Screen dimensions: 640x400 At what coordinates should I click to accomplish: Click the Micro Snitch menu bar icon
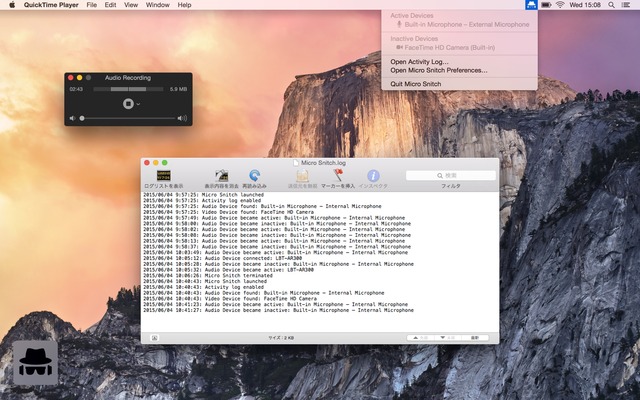pos(531,5)
